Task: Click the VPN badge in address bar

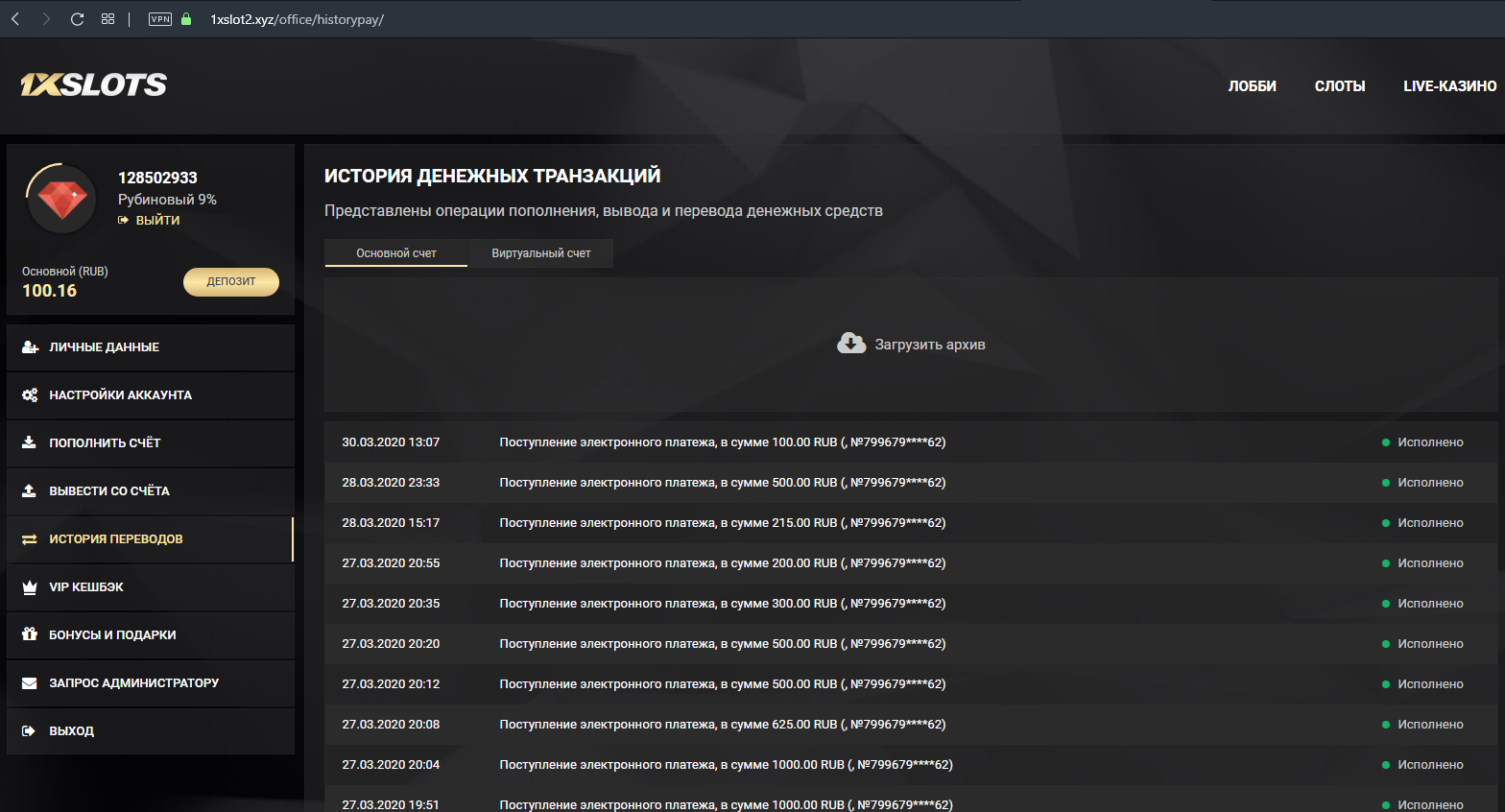Action: (160, 19)
